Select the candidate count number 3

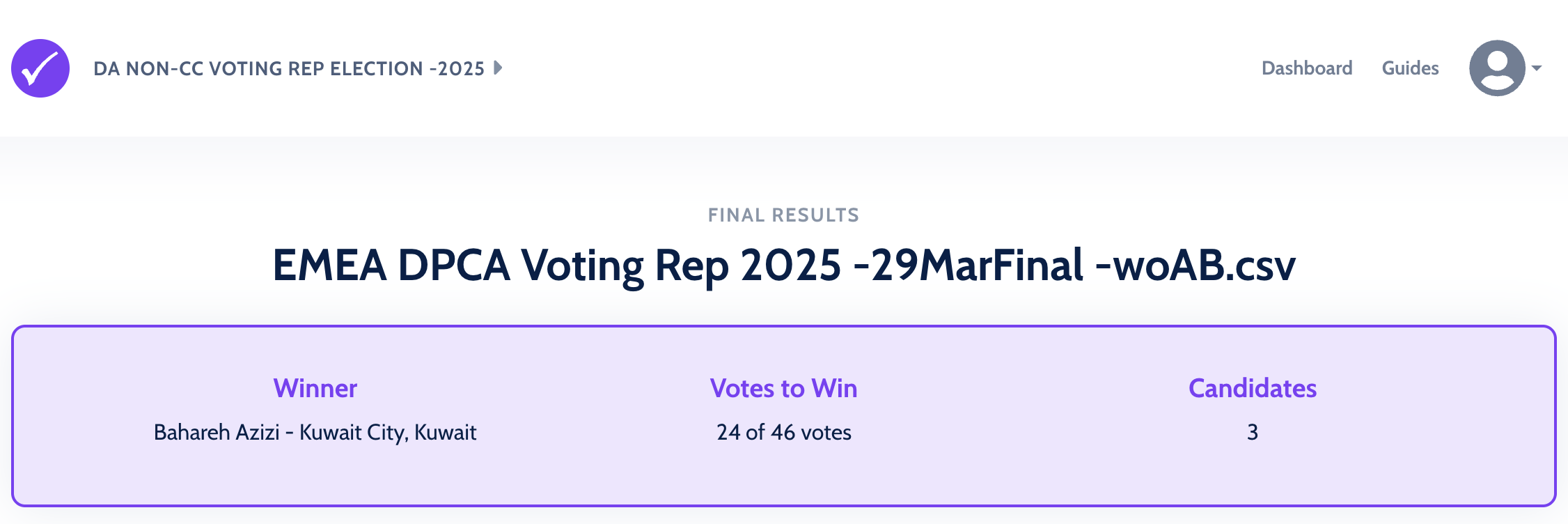pos(1252,432)
